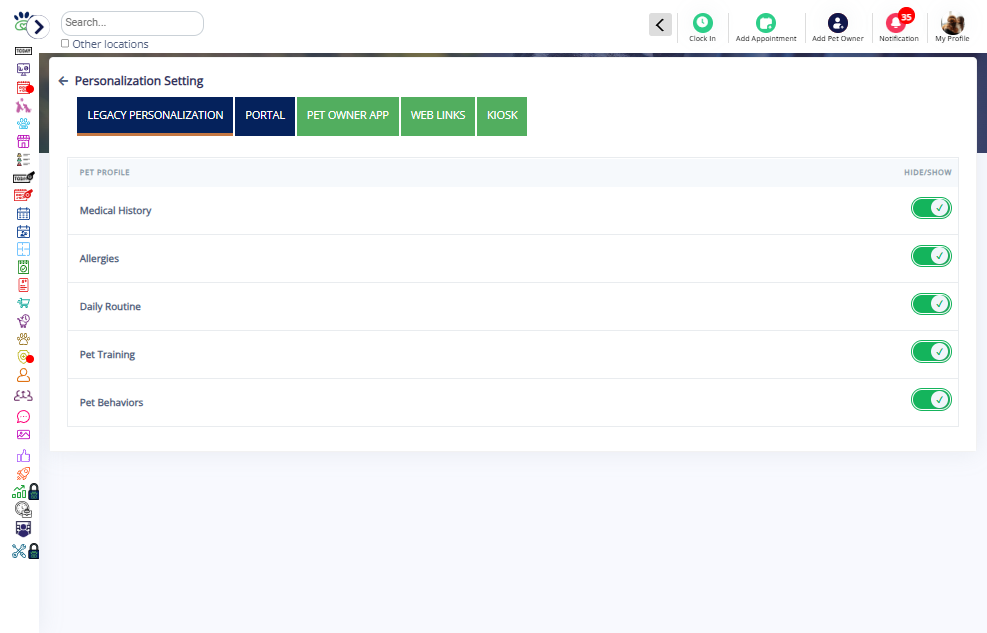
Task: Switch to Legacy Personalization tab
Action: click(x=155, y=116)
